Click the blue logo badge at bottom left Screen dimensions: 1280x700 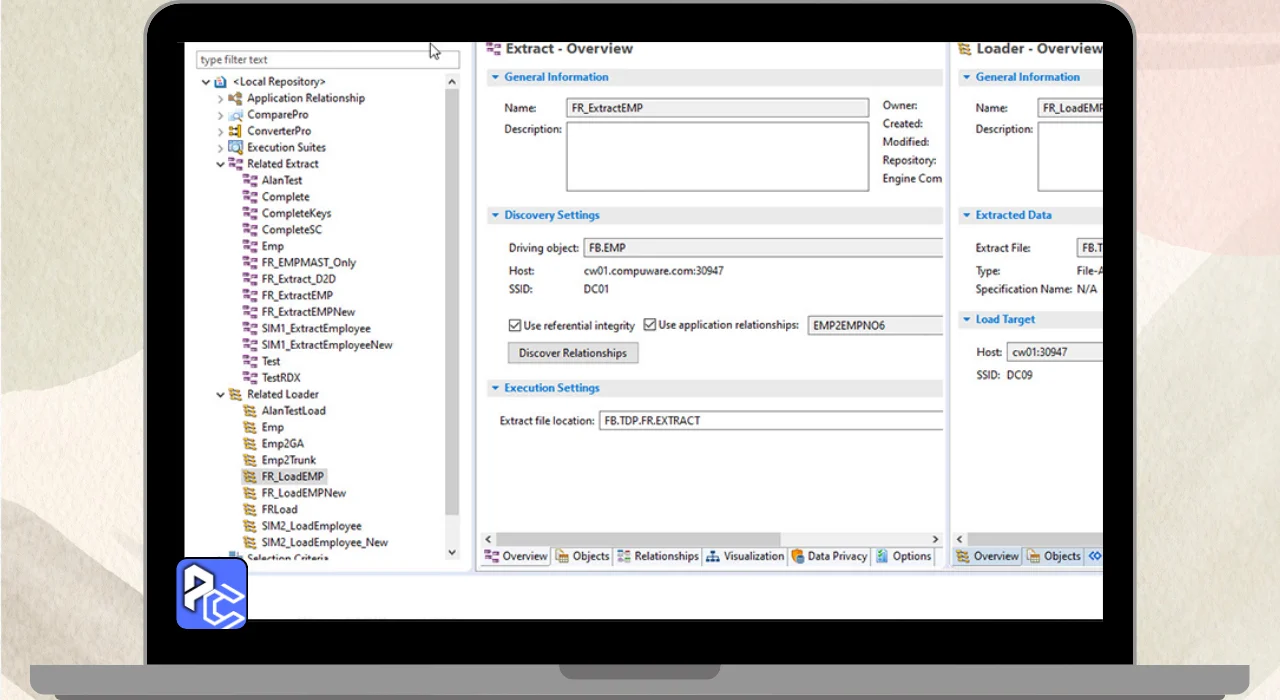coord(212,593)
